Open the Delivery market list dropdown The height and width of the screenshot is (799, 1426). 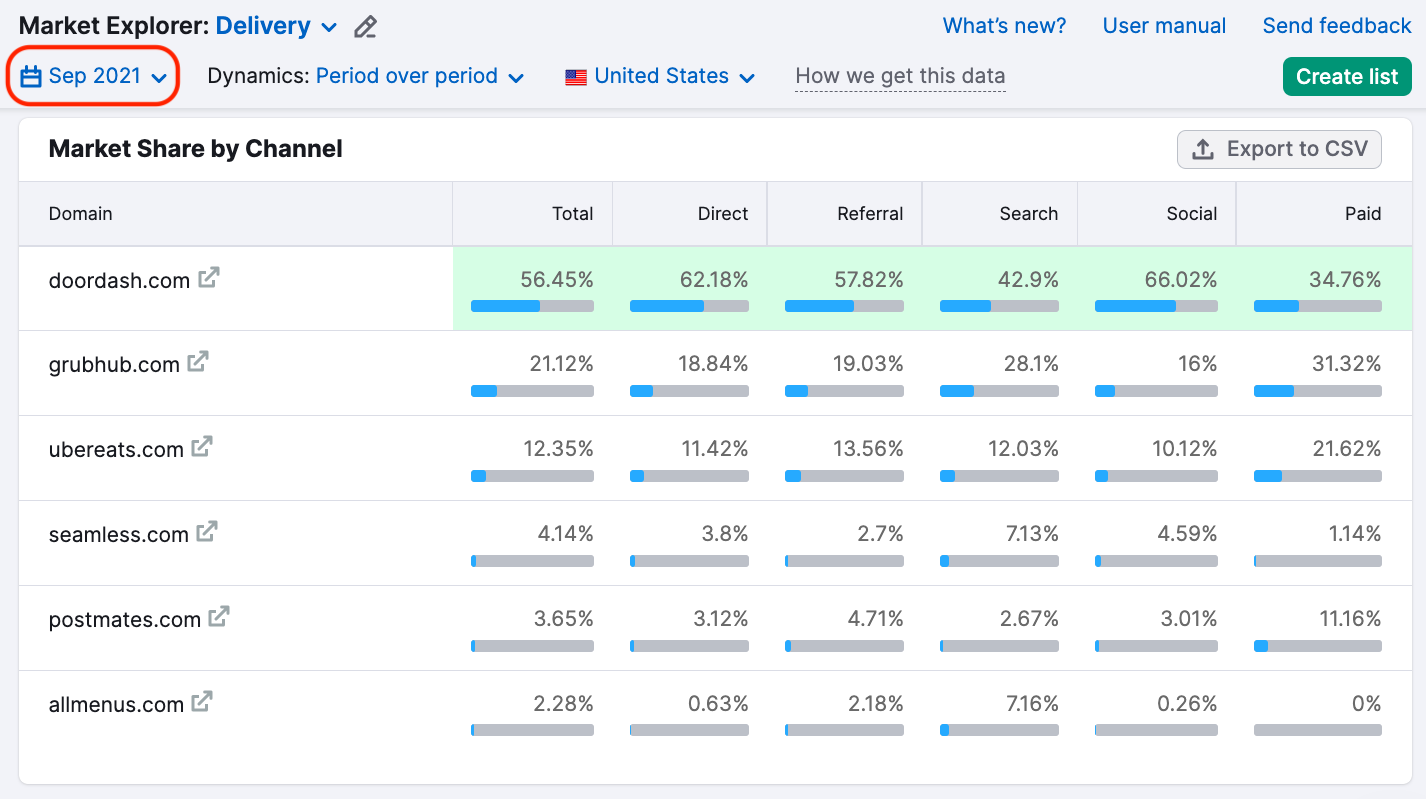277,27
